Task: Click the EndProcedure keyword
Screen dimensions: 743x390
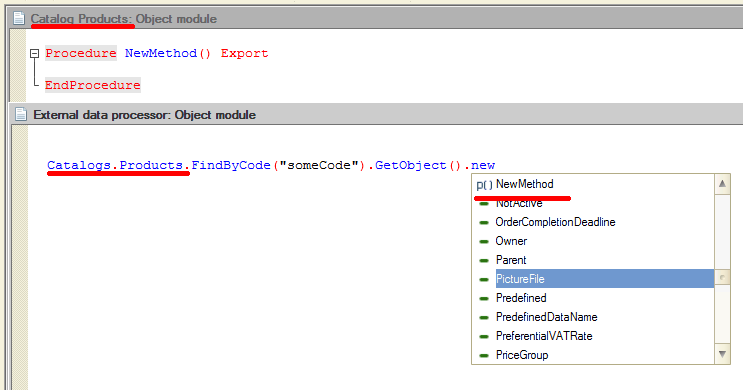Action: pyautogui.click(x=93, y=85)
